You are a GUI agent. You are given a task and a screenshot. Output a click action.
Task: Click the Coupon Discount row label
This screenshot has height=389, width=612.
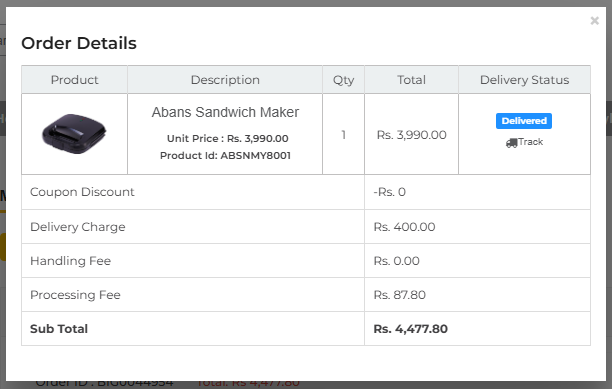[82, 192]
